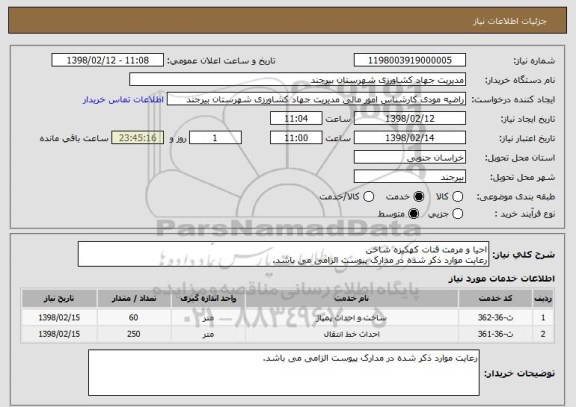The image size is (576, 407).
Task: Click the نام خدمت column header
Action: 352,298
